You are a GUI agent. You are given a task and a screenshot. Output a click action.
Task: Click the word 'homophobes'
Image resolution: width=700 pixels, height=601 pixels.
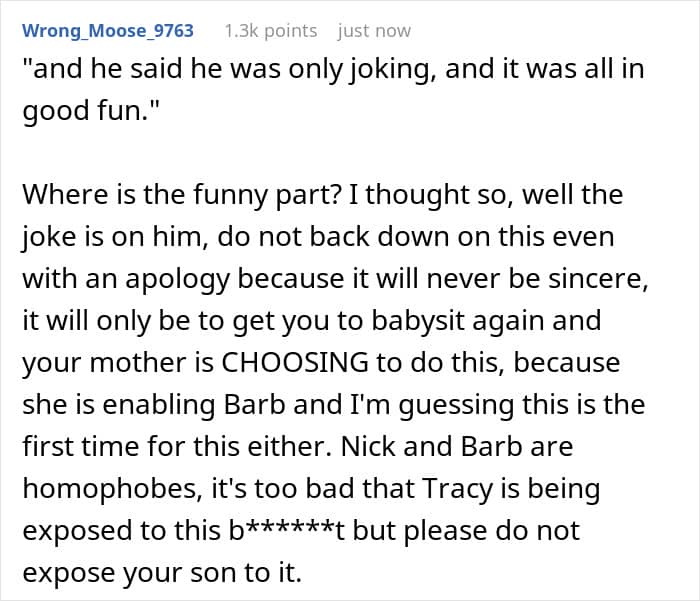pyautogui.click(x=110, y=488)
